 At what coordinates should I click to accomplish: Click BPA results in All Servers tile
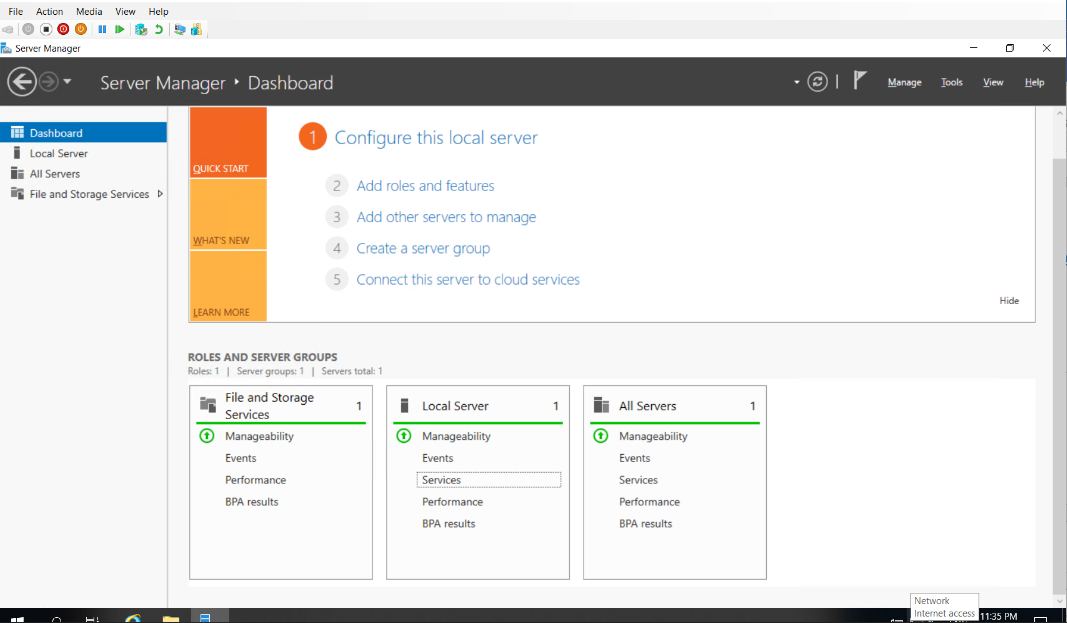(645, 524)
